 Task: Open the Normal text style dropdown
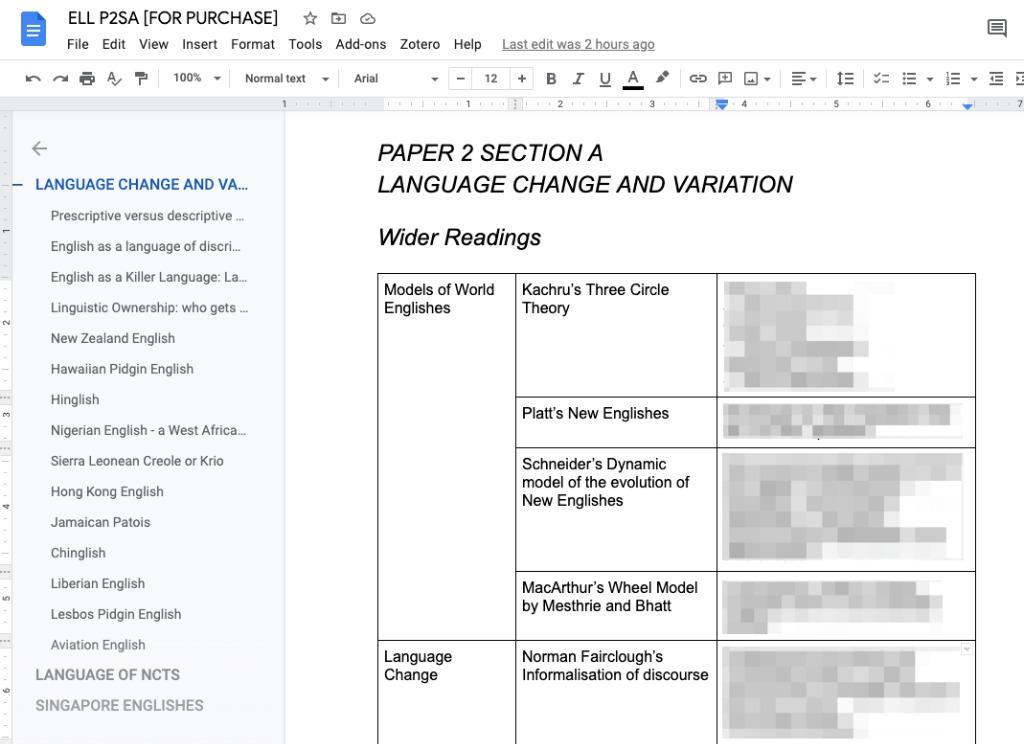[x=283, y=78]
